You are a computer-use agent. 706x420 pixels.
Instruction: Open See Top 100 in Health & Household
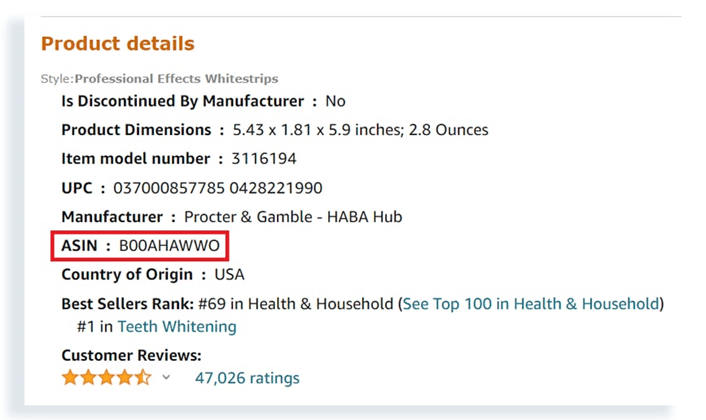pyautogui.click(x=531, y=303)
